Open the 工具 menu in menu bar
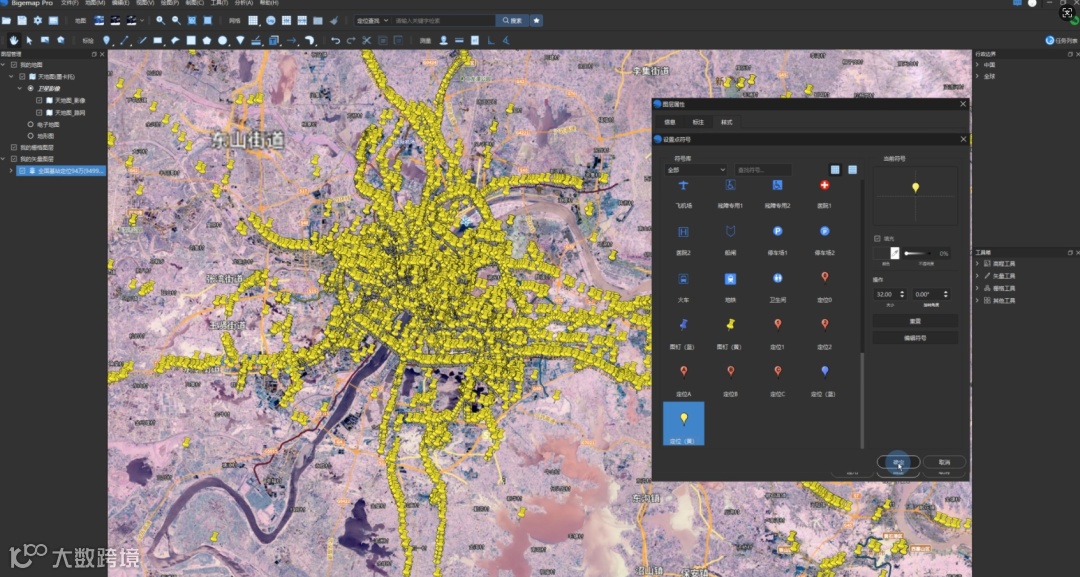The height and width of the screenshot is (577, 1080). tap(218, 3)
